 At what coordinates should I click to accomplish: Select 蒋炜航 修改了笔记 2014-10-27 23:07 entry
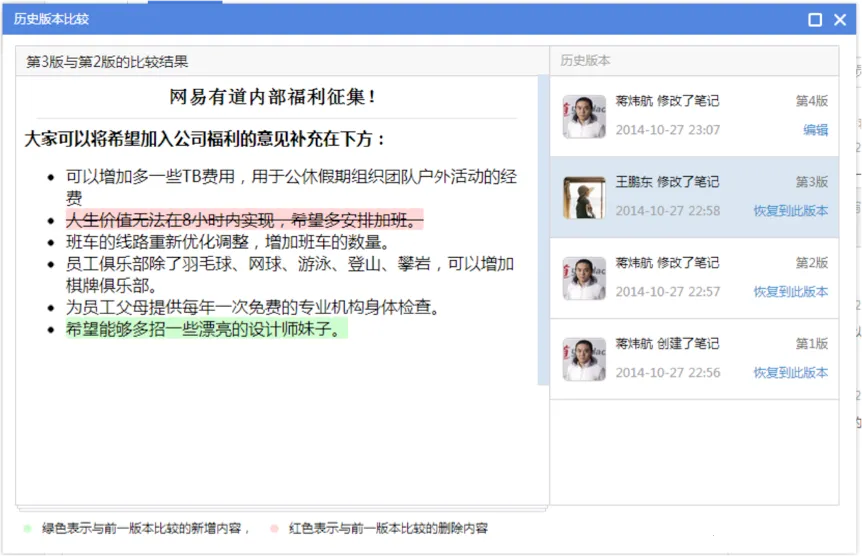pyautogui.click(x=694, y=116)
